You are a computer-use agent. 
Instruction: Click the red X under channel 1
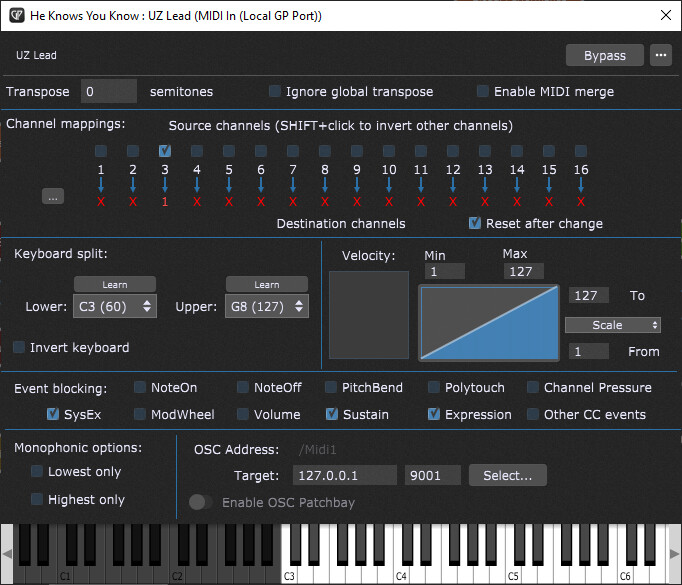(x=101, y=202)
